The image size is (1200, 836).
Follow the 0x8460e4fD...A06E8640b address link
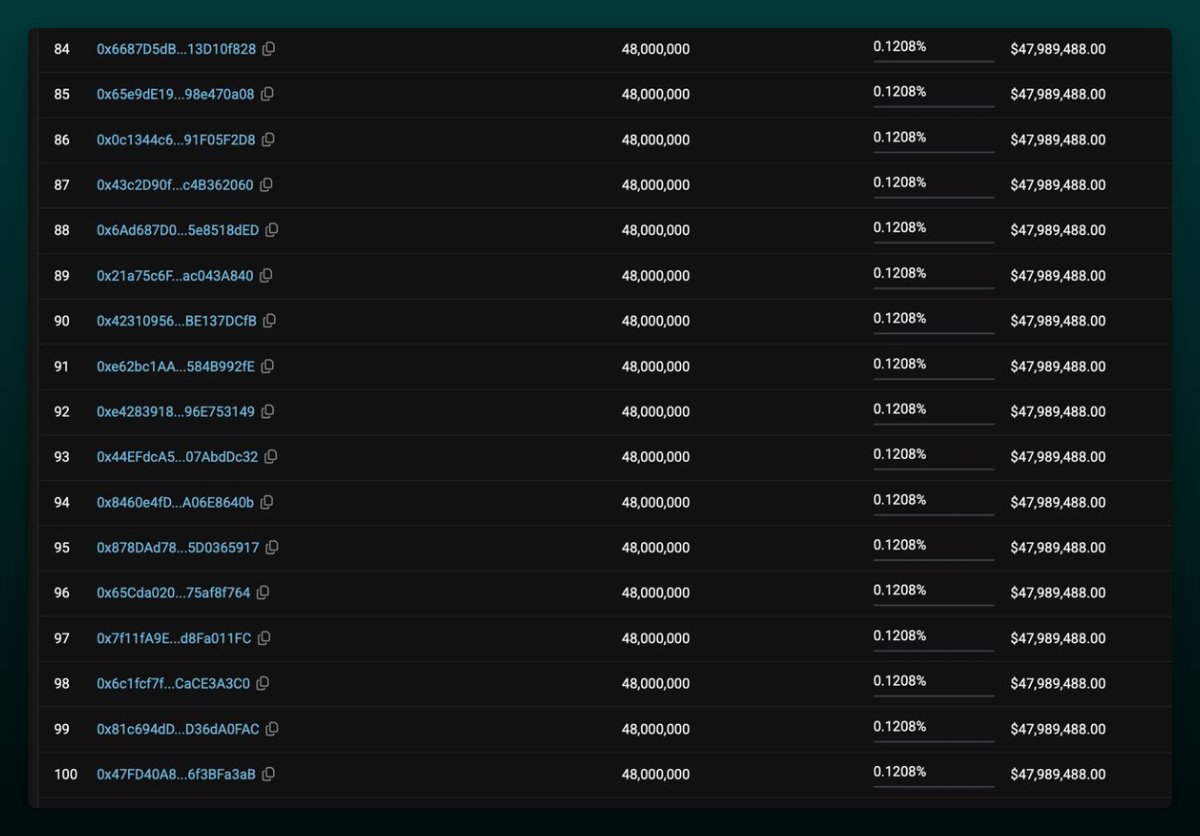point(175,502)
